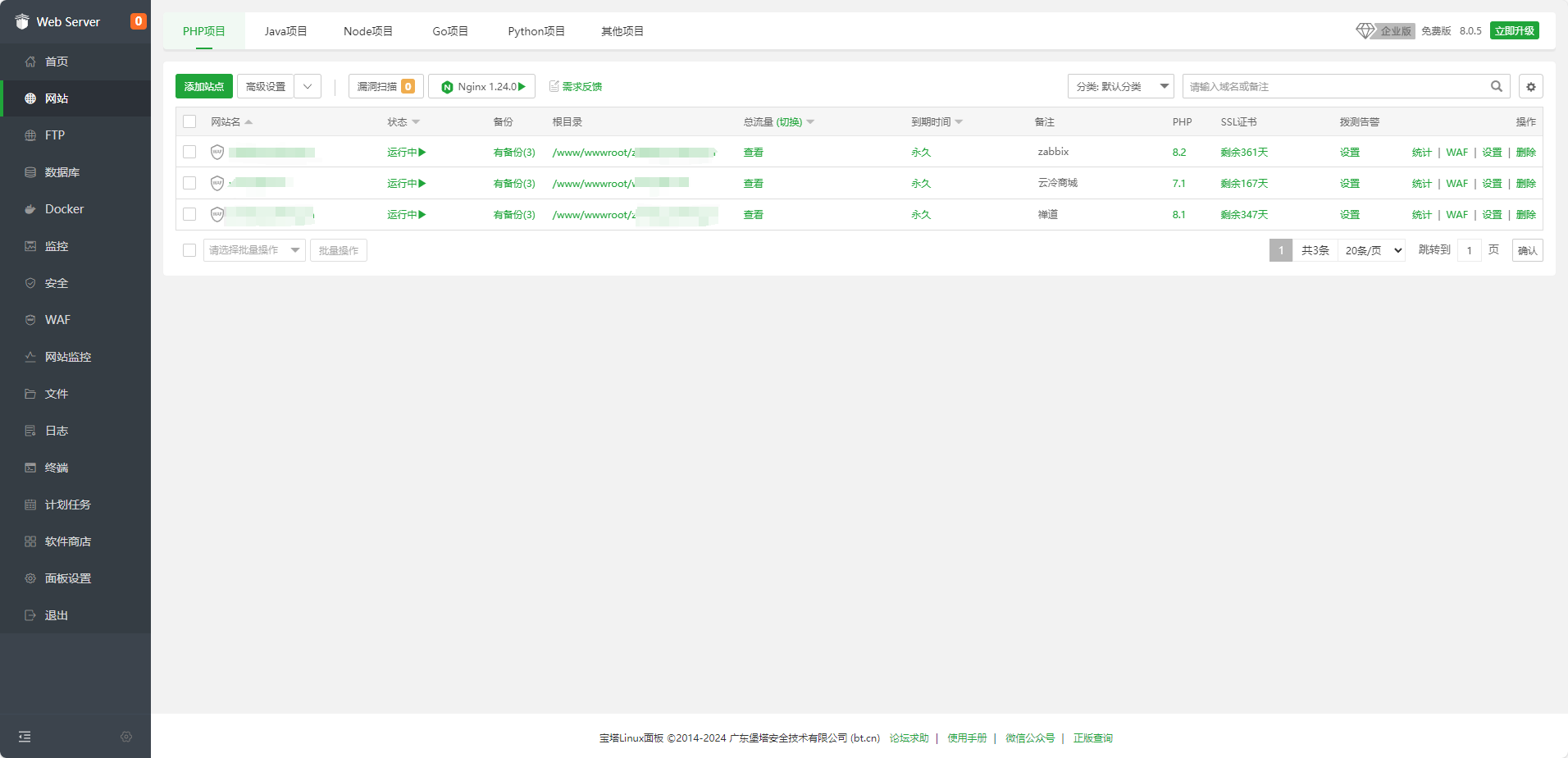This screenshot has width=1568, height=758.
Task: Open the 首页 home sidebar item
Action: (x=75, y=62)
